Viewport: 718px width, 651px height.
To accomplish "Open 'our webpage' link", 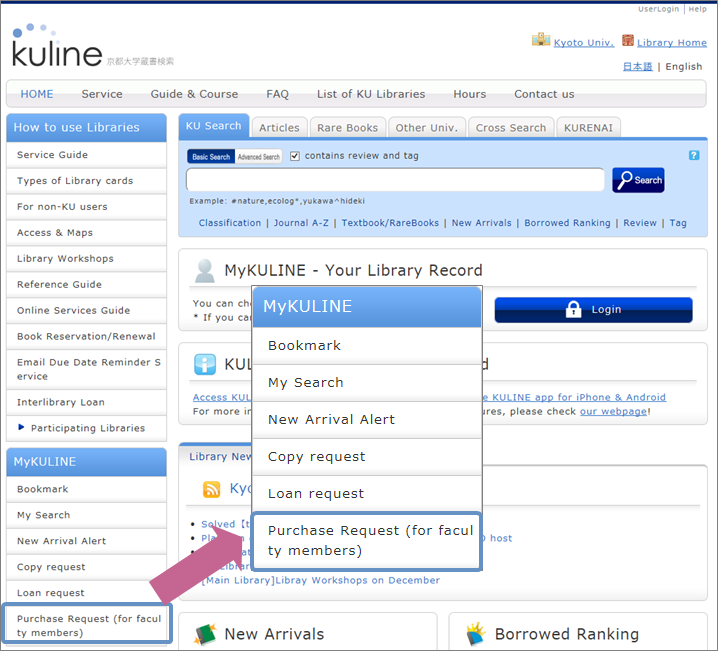I will coord(613,411).
